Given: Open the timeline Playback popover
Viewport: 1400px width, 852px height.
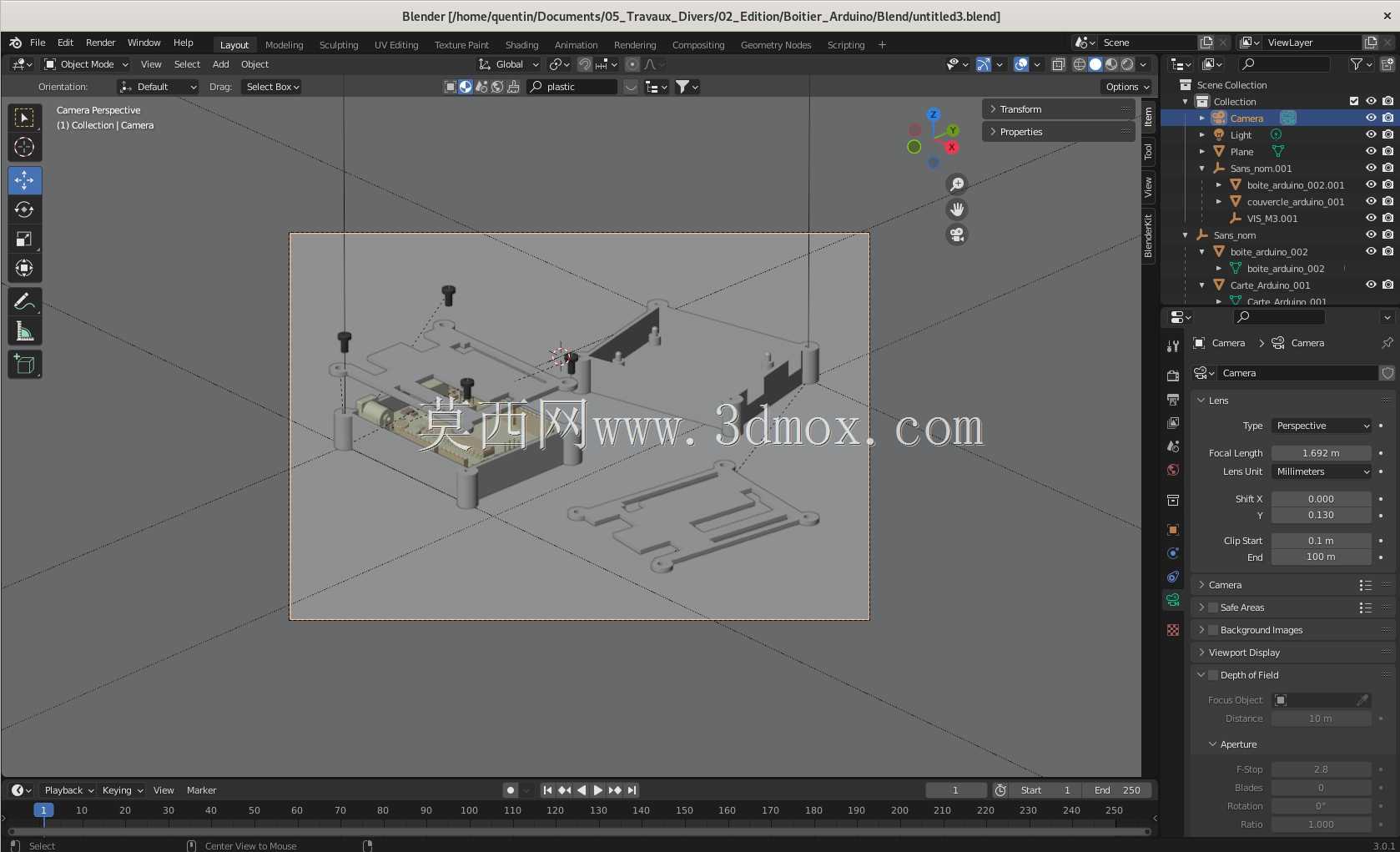Looking at the screenshot, I should tap(68, 790).
